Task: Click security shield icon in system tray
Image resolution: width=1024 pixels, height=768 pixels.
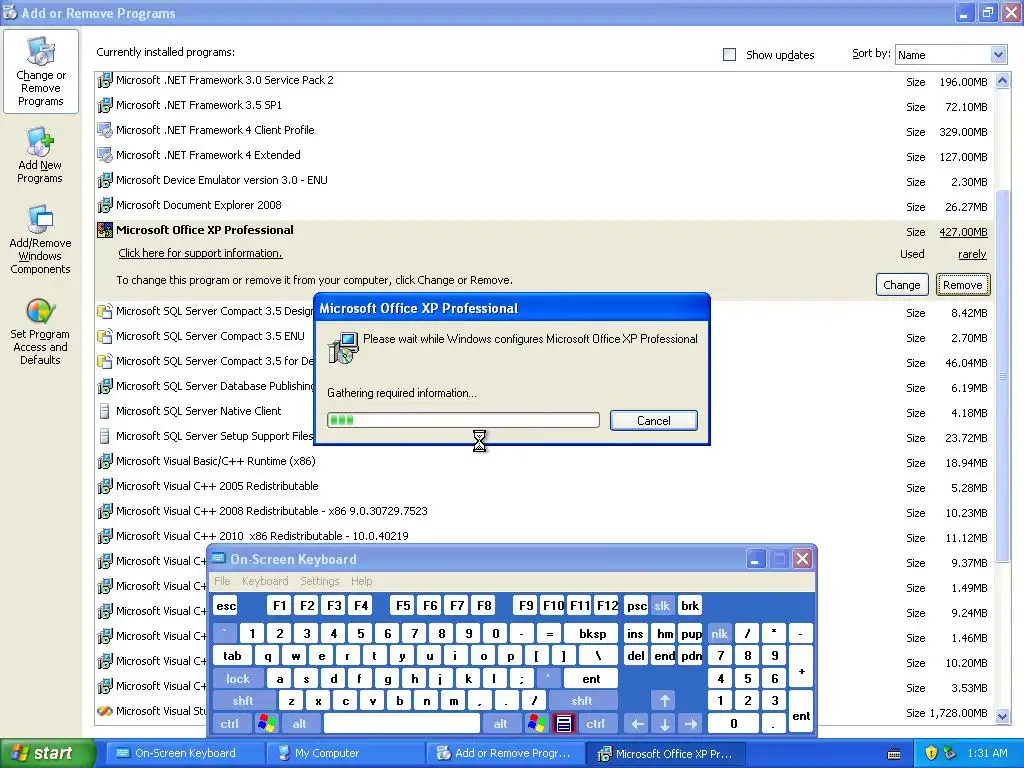Action: coord(931,753)
